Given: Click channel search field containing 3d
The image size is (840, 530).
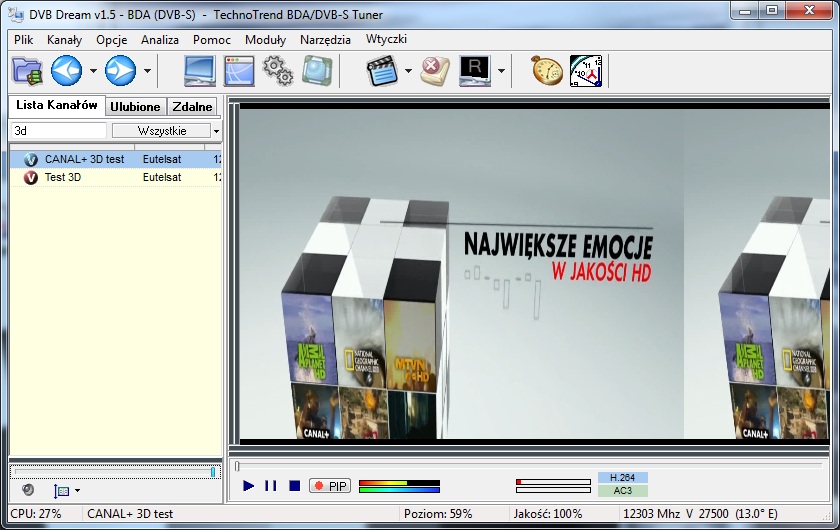Looking at the screenshot, I should tap(58, 131).
